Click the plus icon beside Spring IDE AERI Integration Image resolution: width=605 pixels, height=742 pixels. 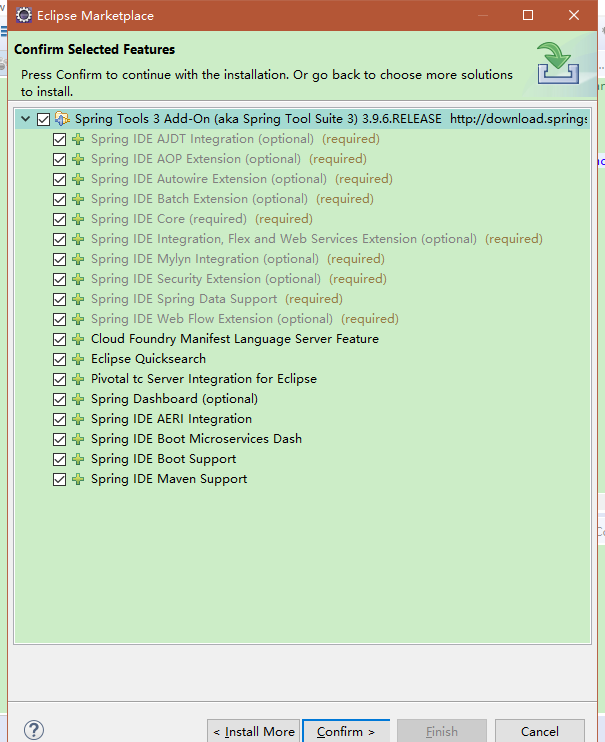pyautogui.click(x=78, y=419)
